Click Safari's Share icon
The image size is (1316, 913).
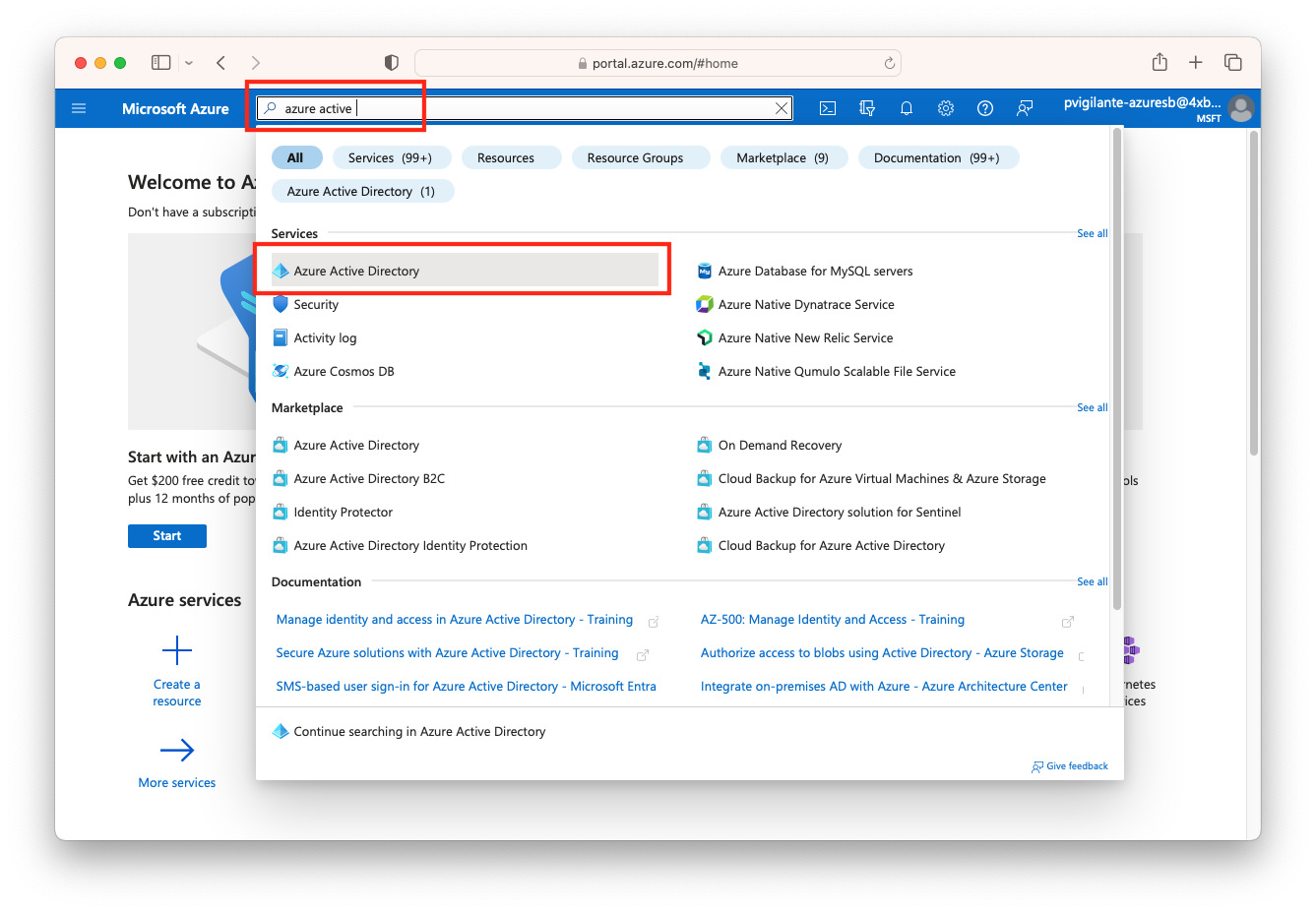click(1159, 61)
